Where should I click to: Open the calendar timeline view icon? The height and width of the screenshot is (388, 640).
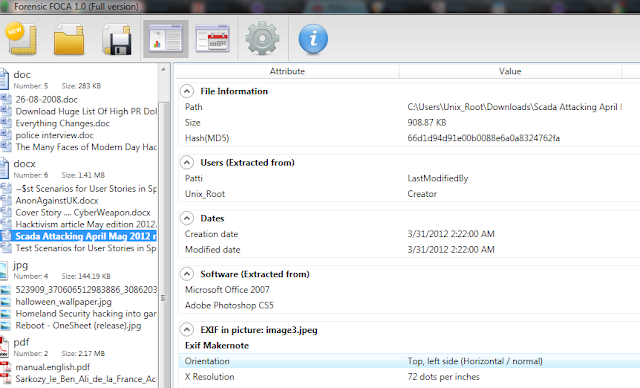coord(213,39)
